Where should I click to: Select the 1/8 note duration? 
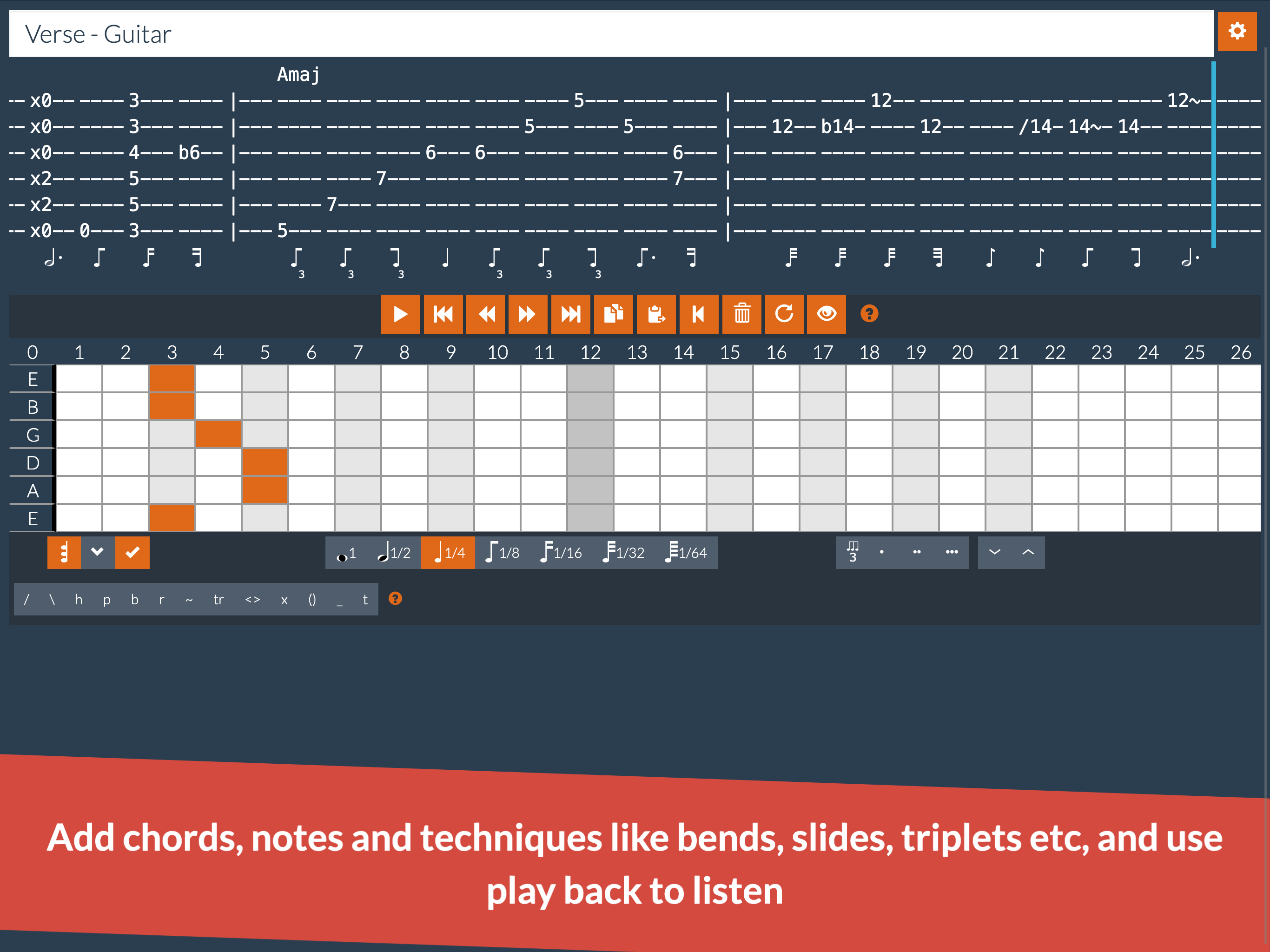click(x=503, y=553)
